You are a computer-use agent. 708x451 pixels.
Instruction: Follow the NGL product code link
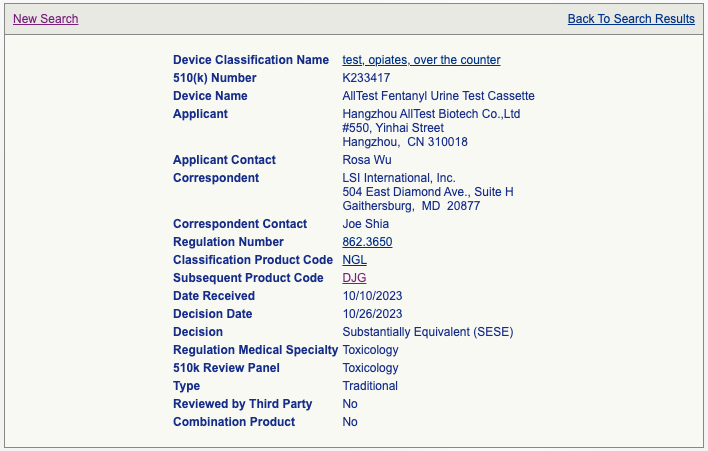pyautogui.click(x=354, y=260)
